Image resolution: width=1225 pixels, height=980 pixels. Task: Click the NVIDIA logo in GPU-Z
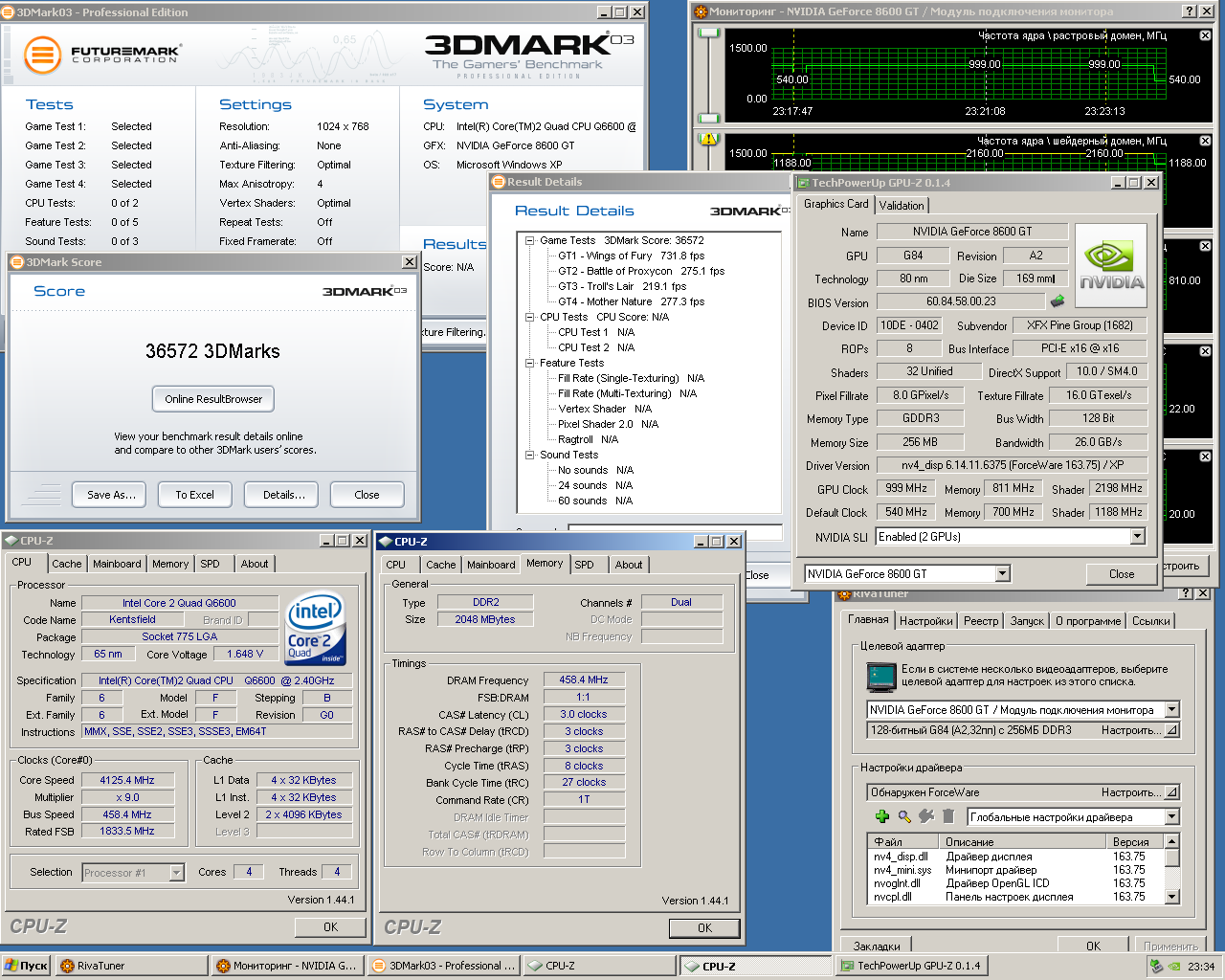pos(1111,266)
